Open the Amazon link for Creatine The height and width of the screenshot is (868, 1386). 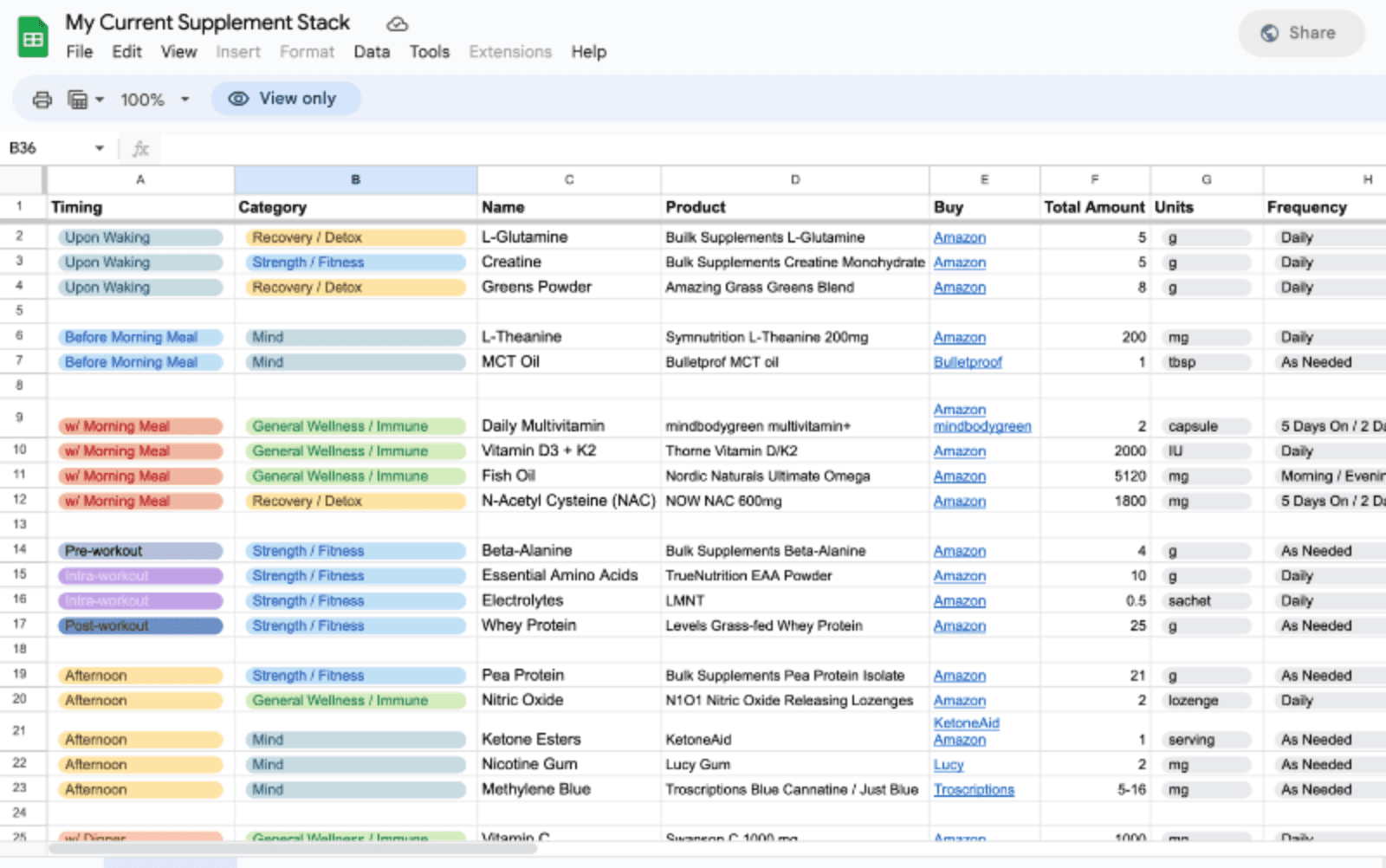tap(959, 262)
